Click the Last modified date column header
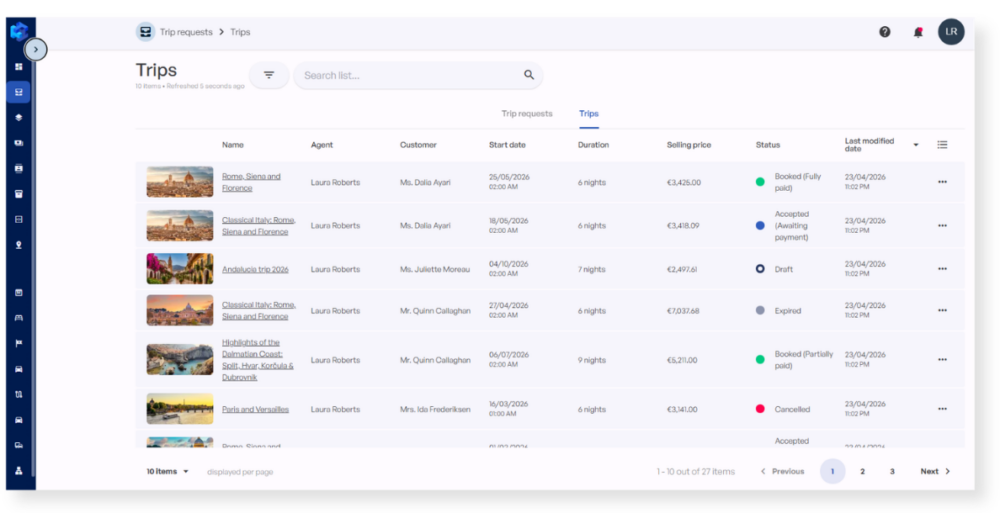The width and height of the screenshot is (1000, 513). click(870, 145)
